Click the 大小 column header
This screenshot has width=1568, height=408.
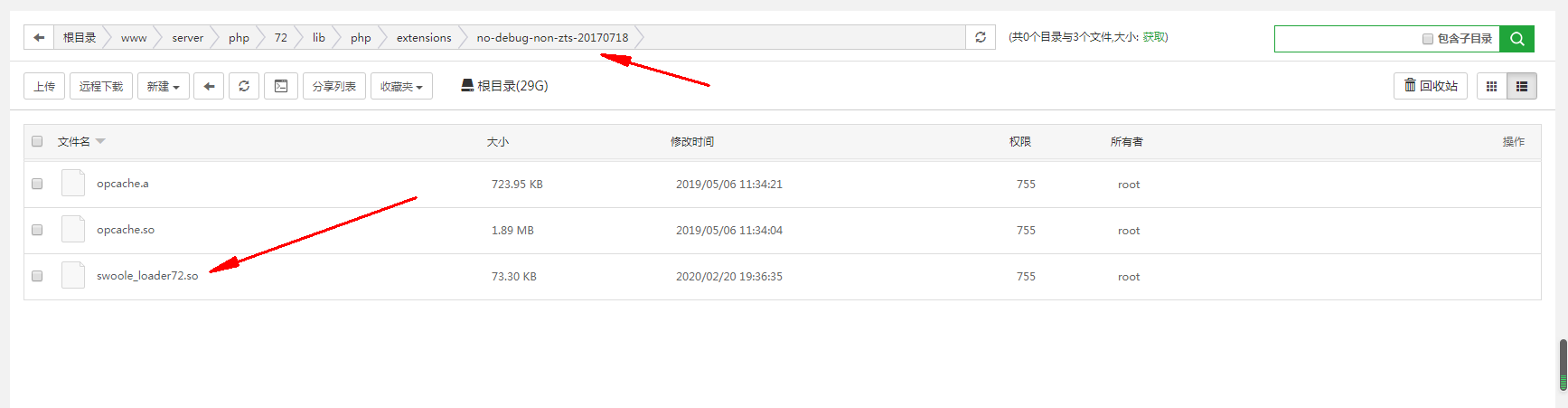pyautogui.click(x=498, y=141)
